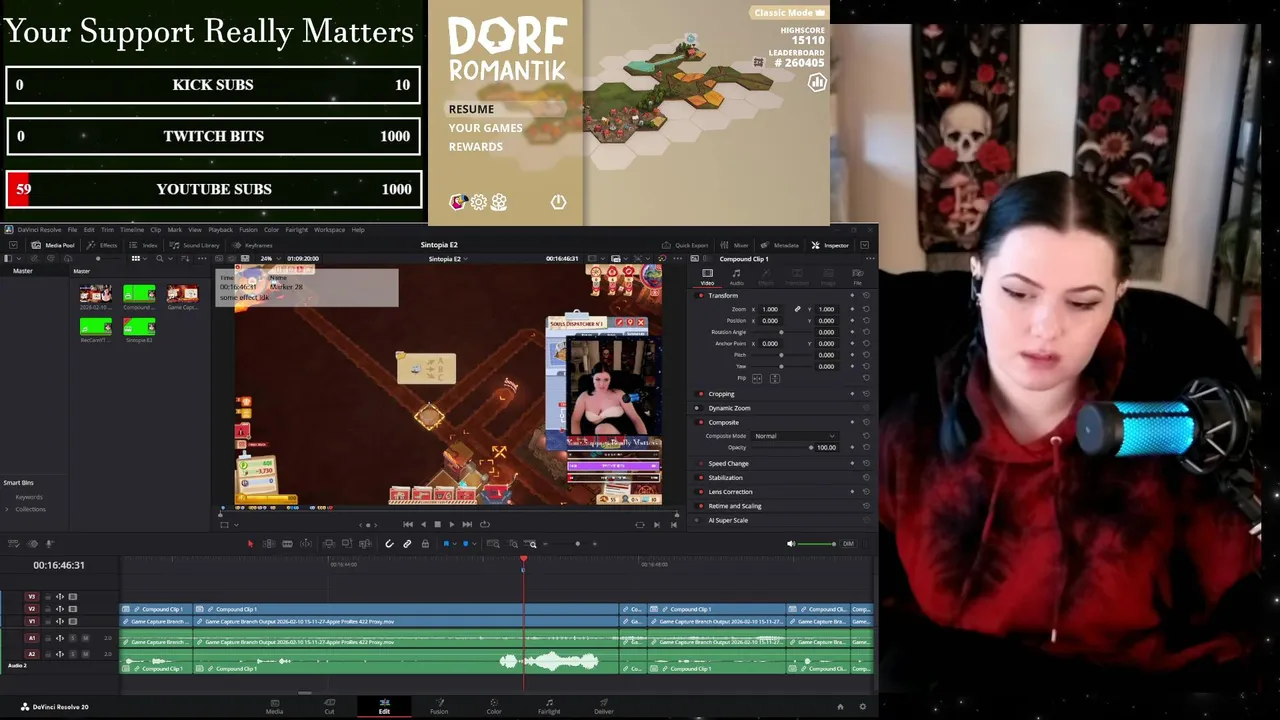Screen dimensions: 1280x720
Task: Open the Timeline menu
Action: point(132,230)
